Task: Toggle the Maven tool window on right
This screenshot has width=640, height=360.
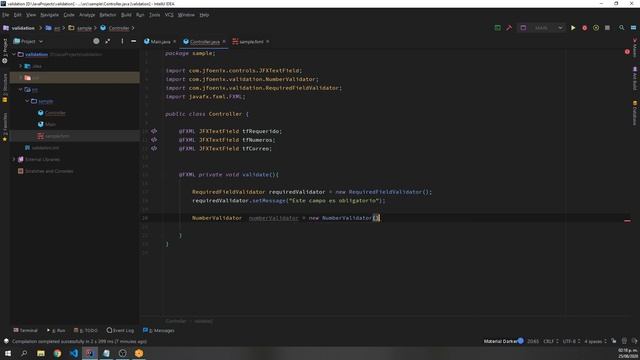Action: (635, 48)
